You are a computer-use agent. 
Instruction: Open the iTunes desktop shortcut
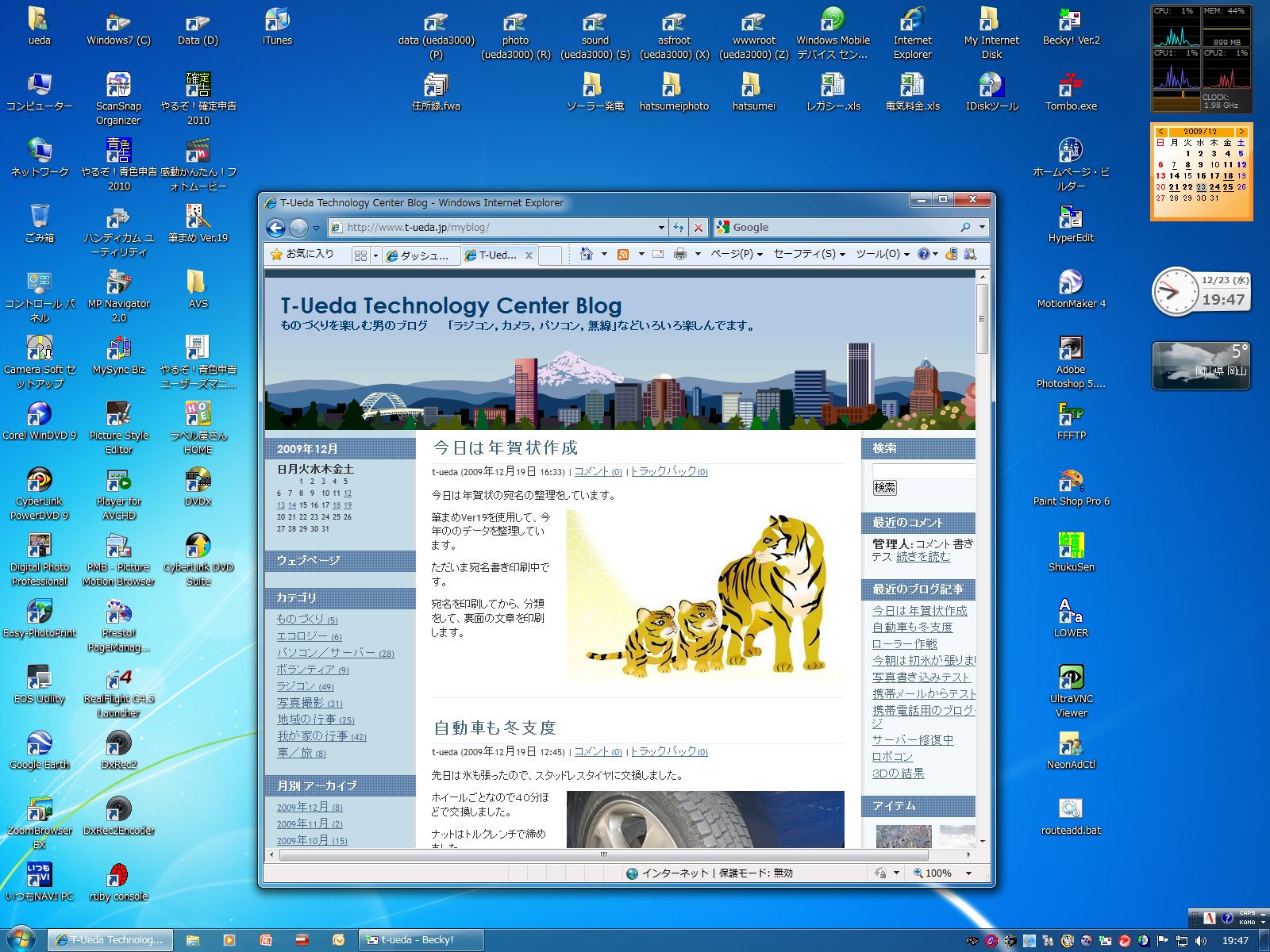pyautogui.click(x=277, y=26)
